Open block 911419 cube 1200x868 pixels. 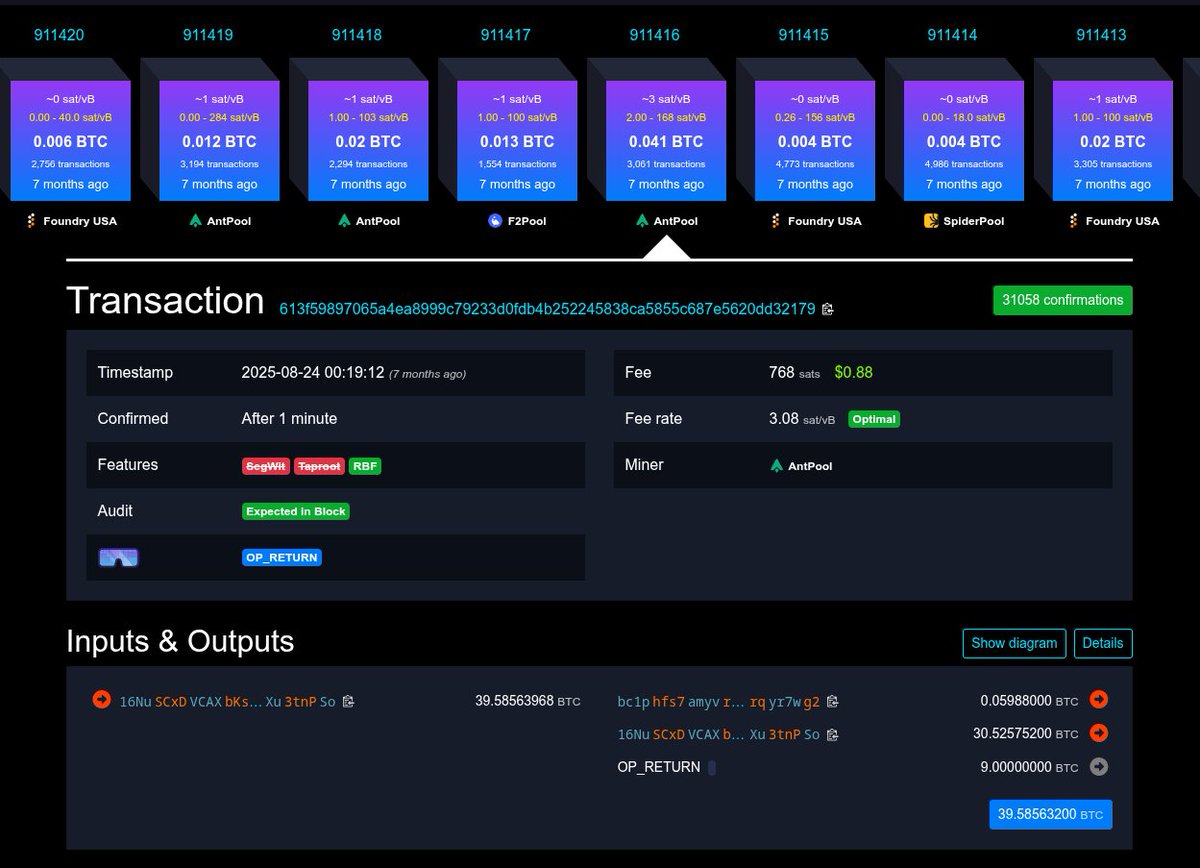(219, 140)
